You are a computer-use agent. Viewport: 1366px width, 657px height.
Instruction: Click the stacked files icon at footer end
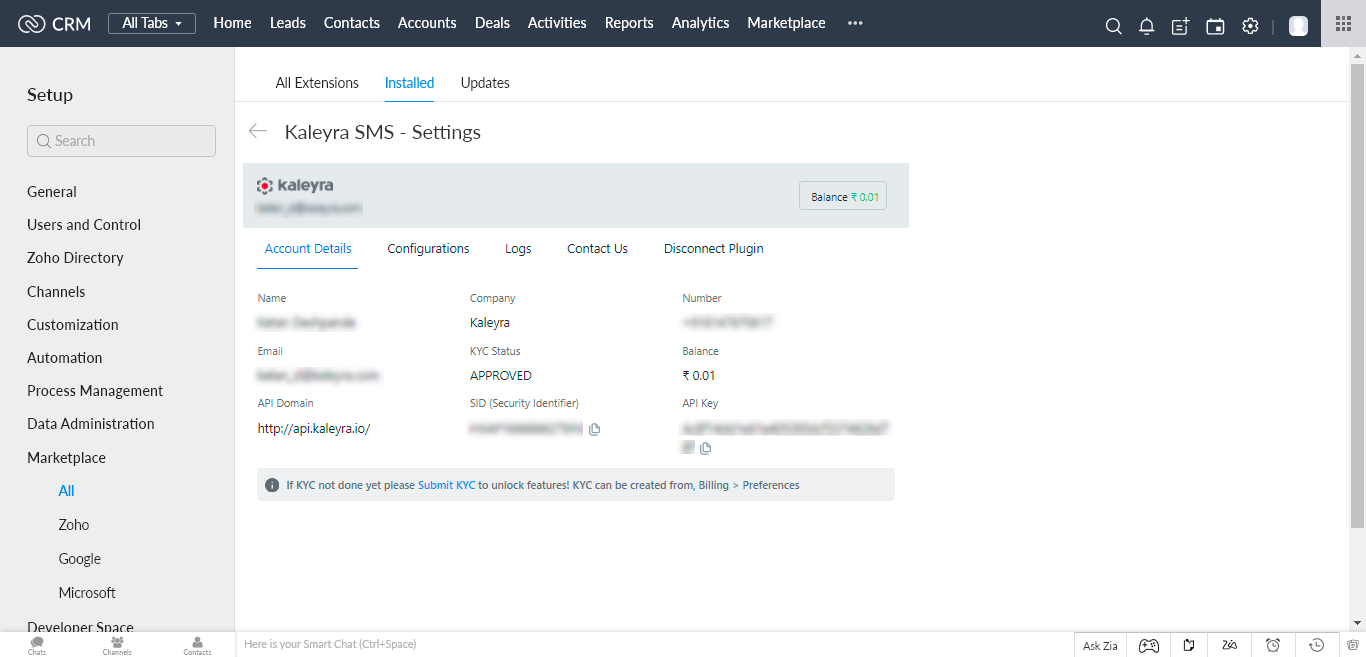pos(1352,645)
